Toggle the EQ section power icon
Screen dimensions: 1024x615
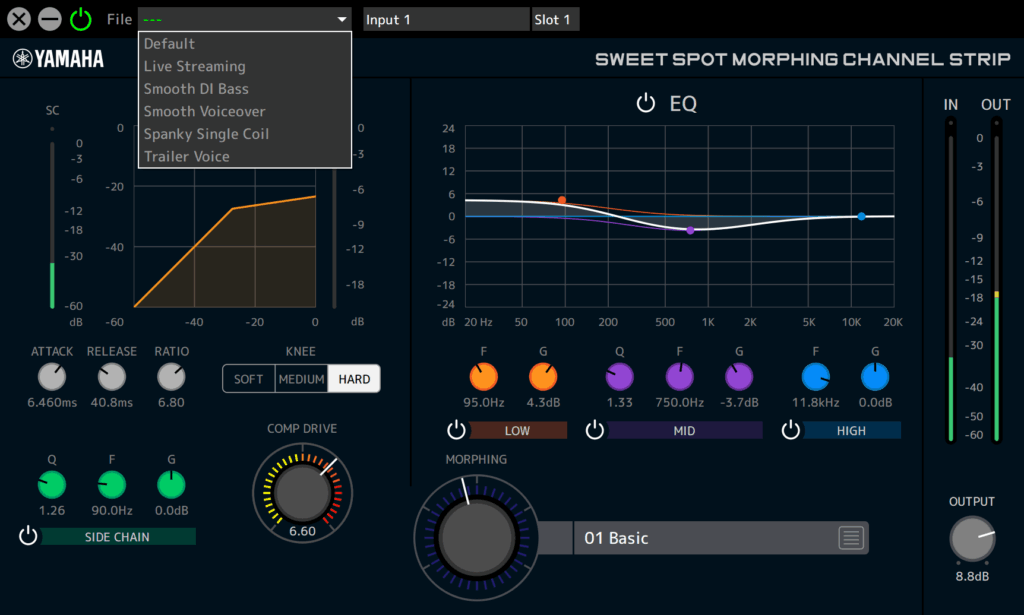click(x=646, y=103)
